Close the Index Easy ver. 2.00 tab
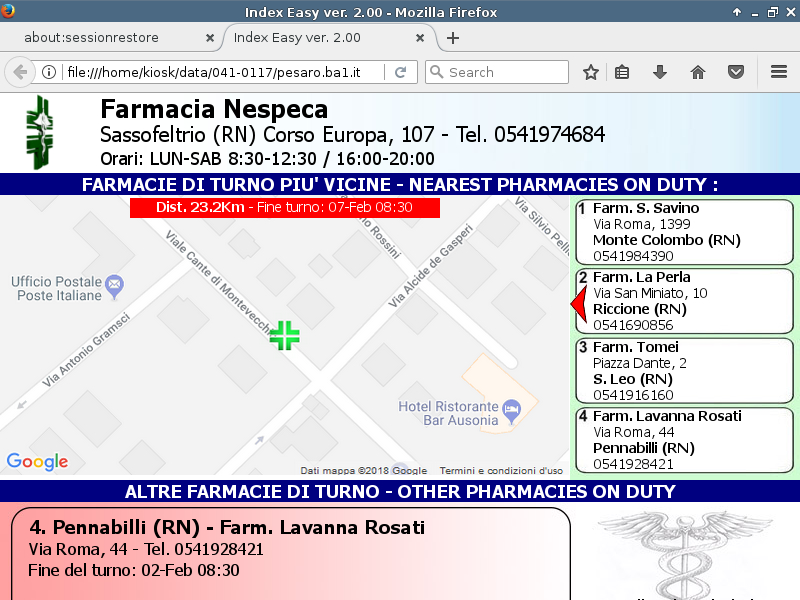Image resolution: width=800 pixels, height=600 pixels. pos(421,38)
